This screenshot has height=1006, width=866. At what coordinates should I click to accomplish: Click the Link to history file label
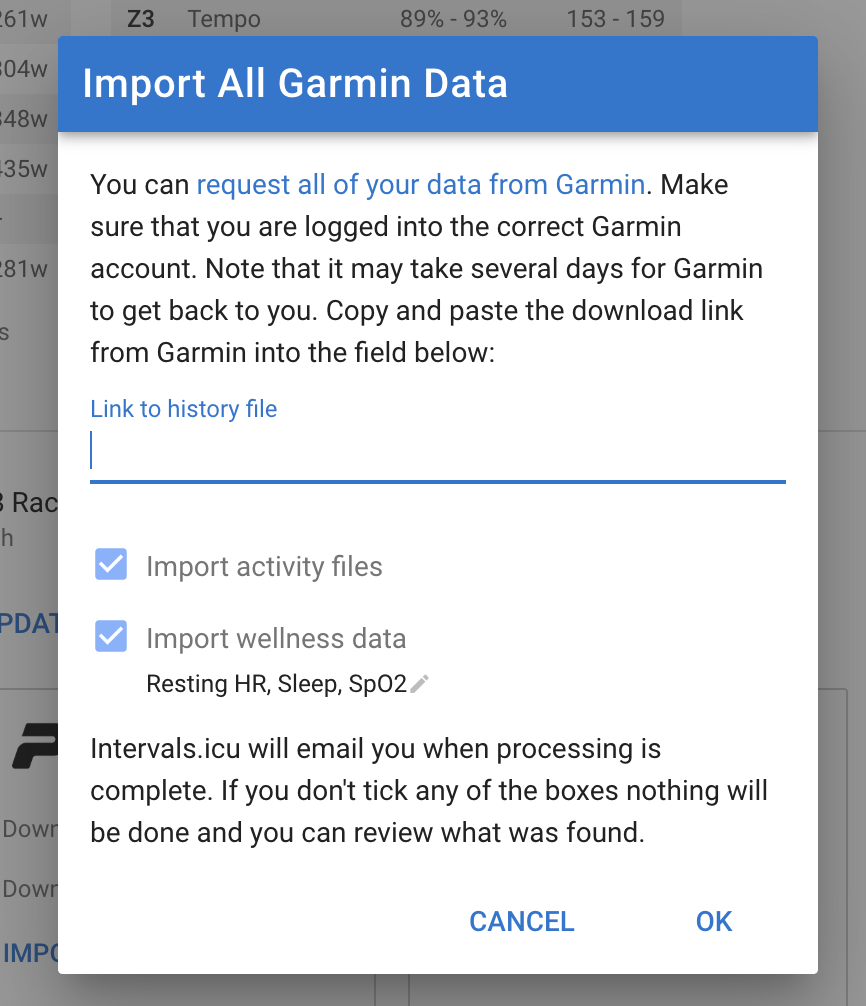point(183,408)
